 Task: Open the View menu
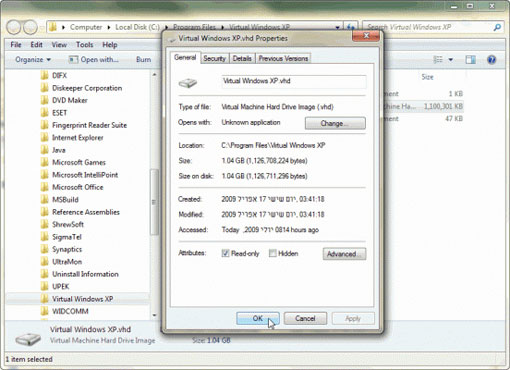point(59,45)
